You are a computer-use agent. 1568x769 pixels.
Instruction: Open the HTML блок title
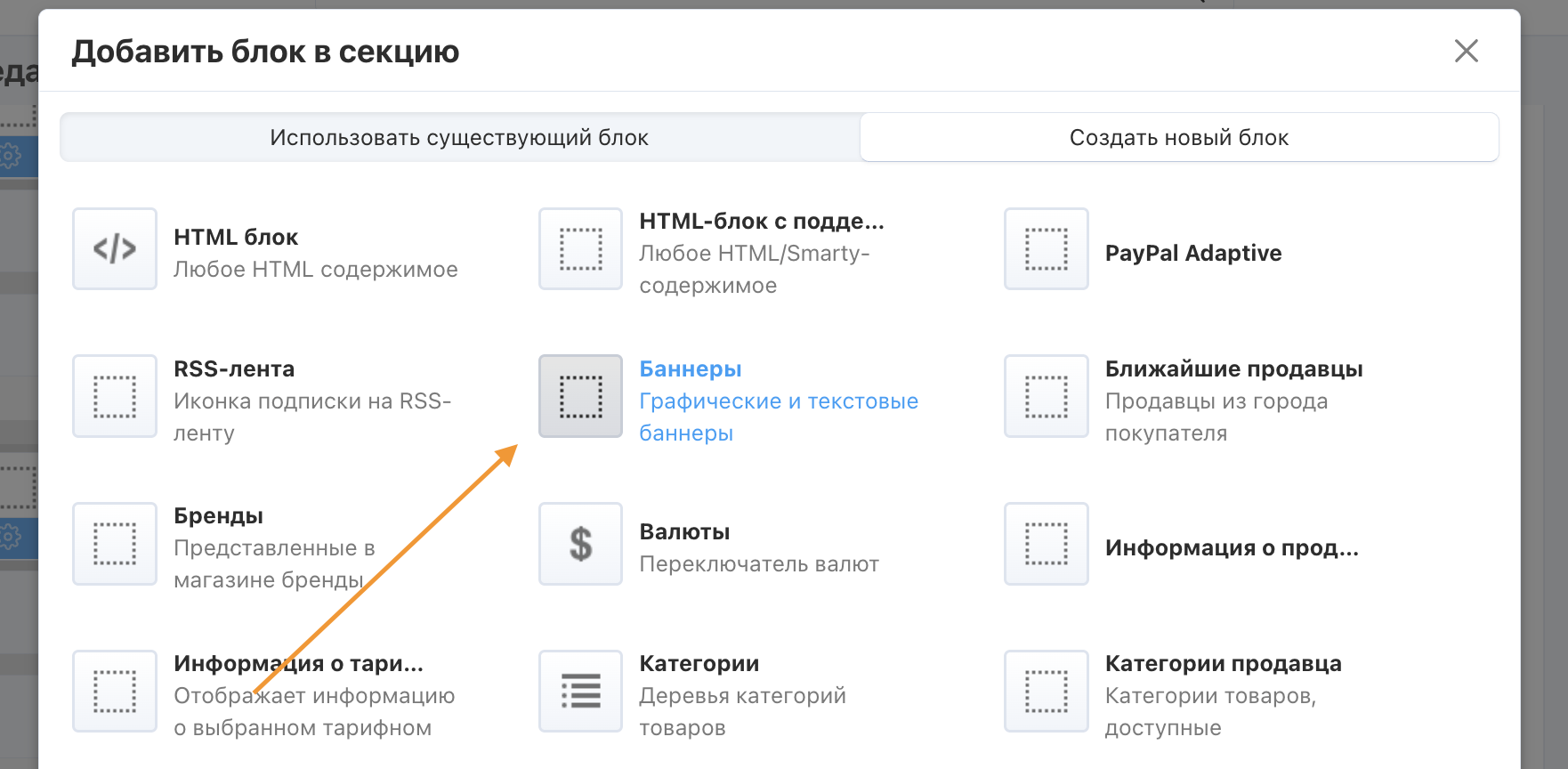click(x=236, y=238)
